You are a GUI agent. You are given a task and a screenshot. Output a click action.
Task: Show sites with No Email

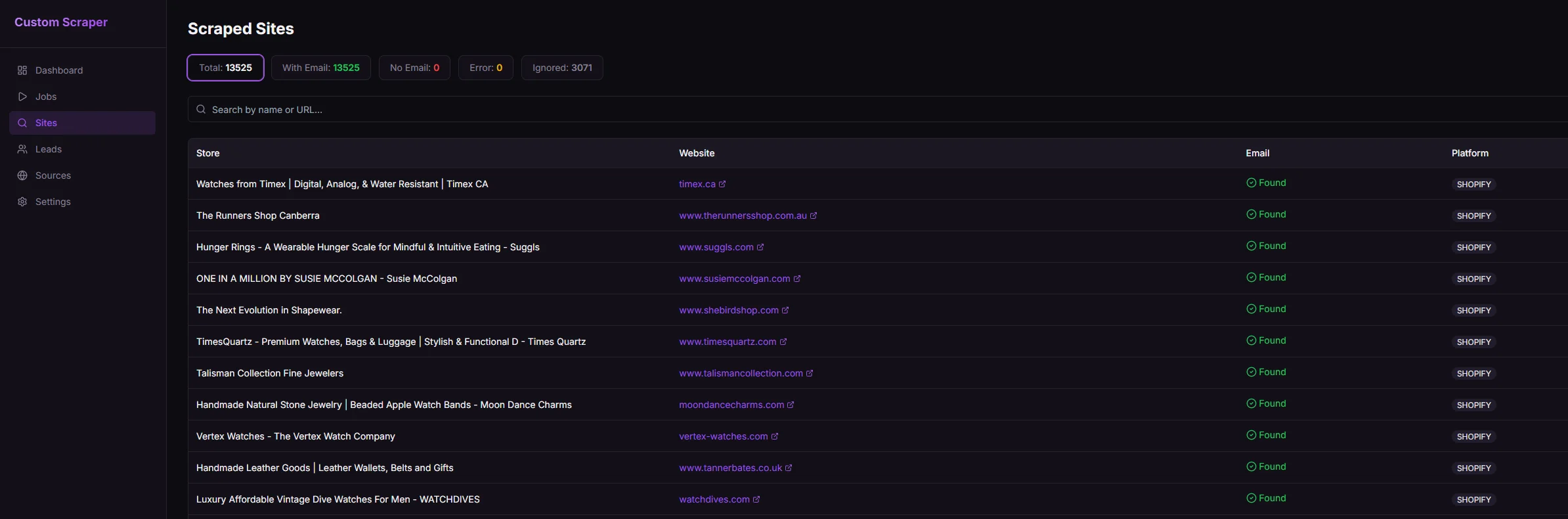(414, 68)
